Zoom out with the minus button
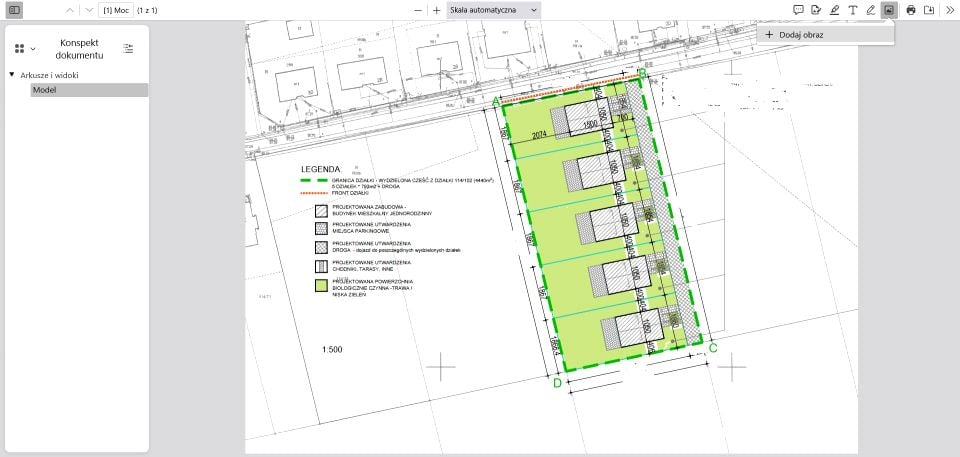This screenshot has width=960, height=457. (x=418, y=10)
